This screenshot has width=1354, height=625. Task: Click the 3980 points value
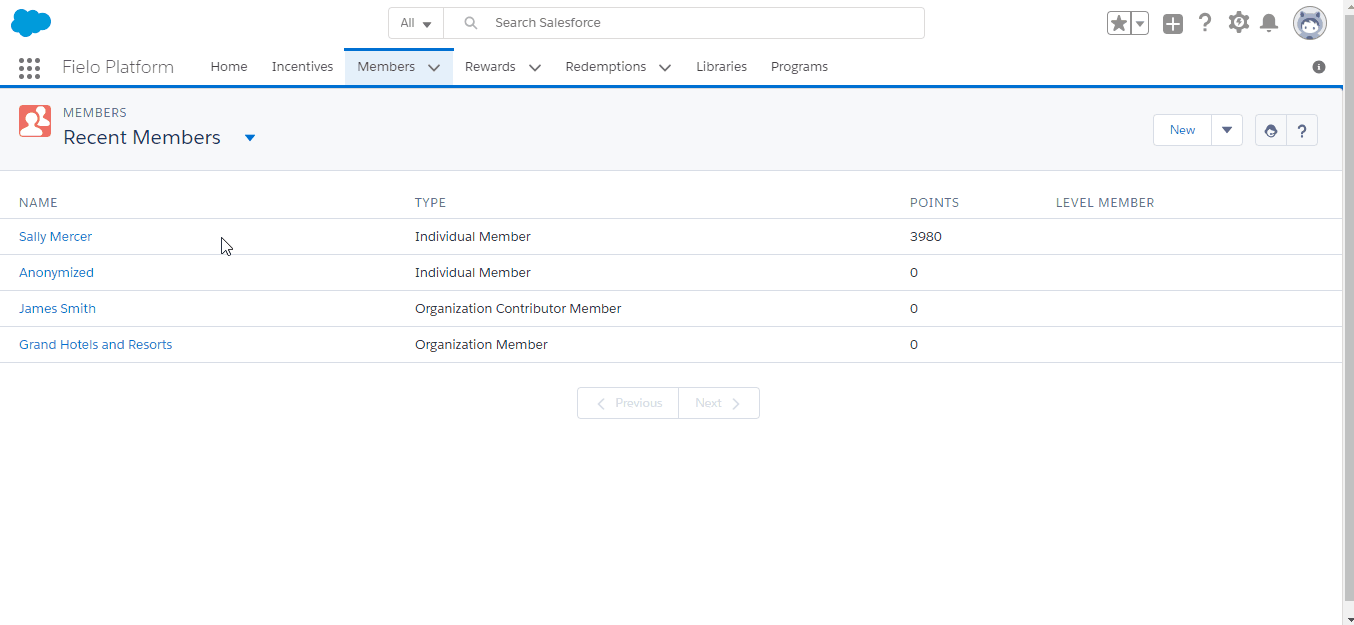(926, 237)
